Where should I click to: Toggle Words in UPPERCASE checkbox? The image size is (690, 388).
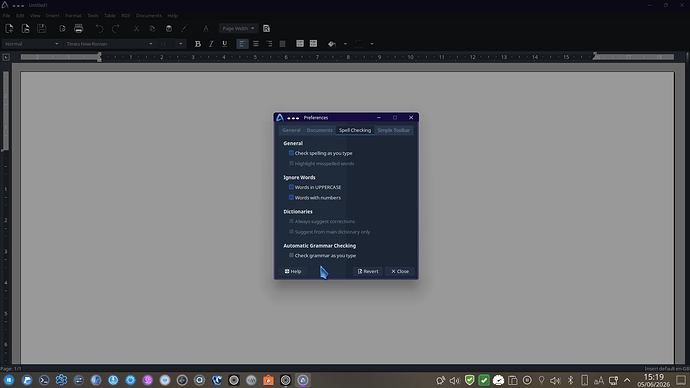(x=291, y=187)
